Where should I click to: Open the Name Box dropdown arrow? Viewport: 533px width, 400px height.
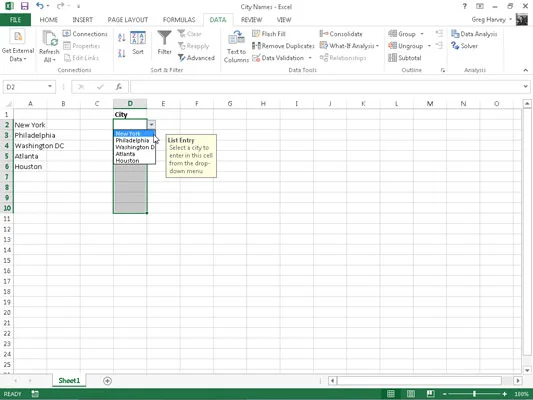[x=50, y=87]
